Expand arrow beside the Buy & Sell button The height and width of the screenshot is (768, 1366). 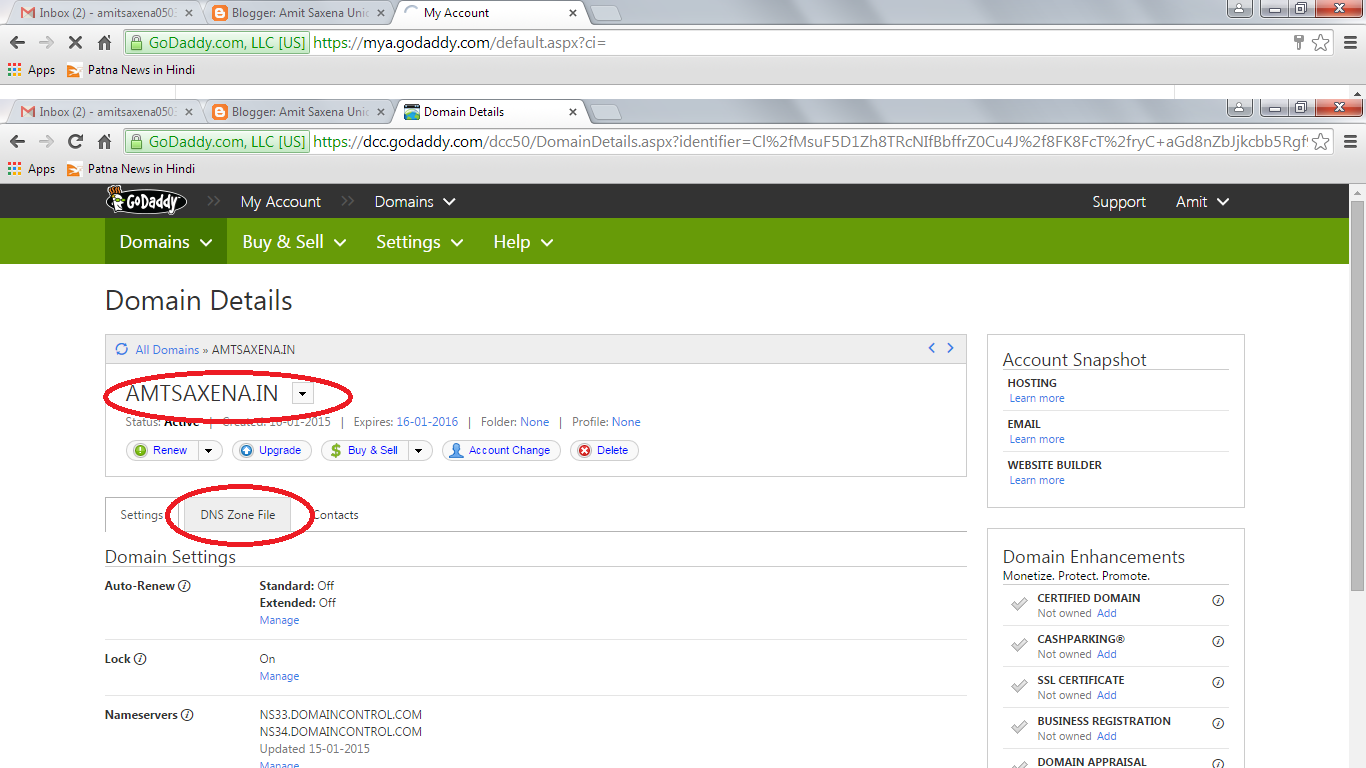pos(421,451)
